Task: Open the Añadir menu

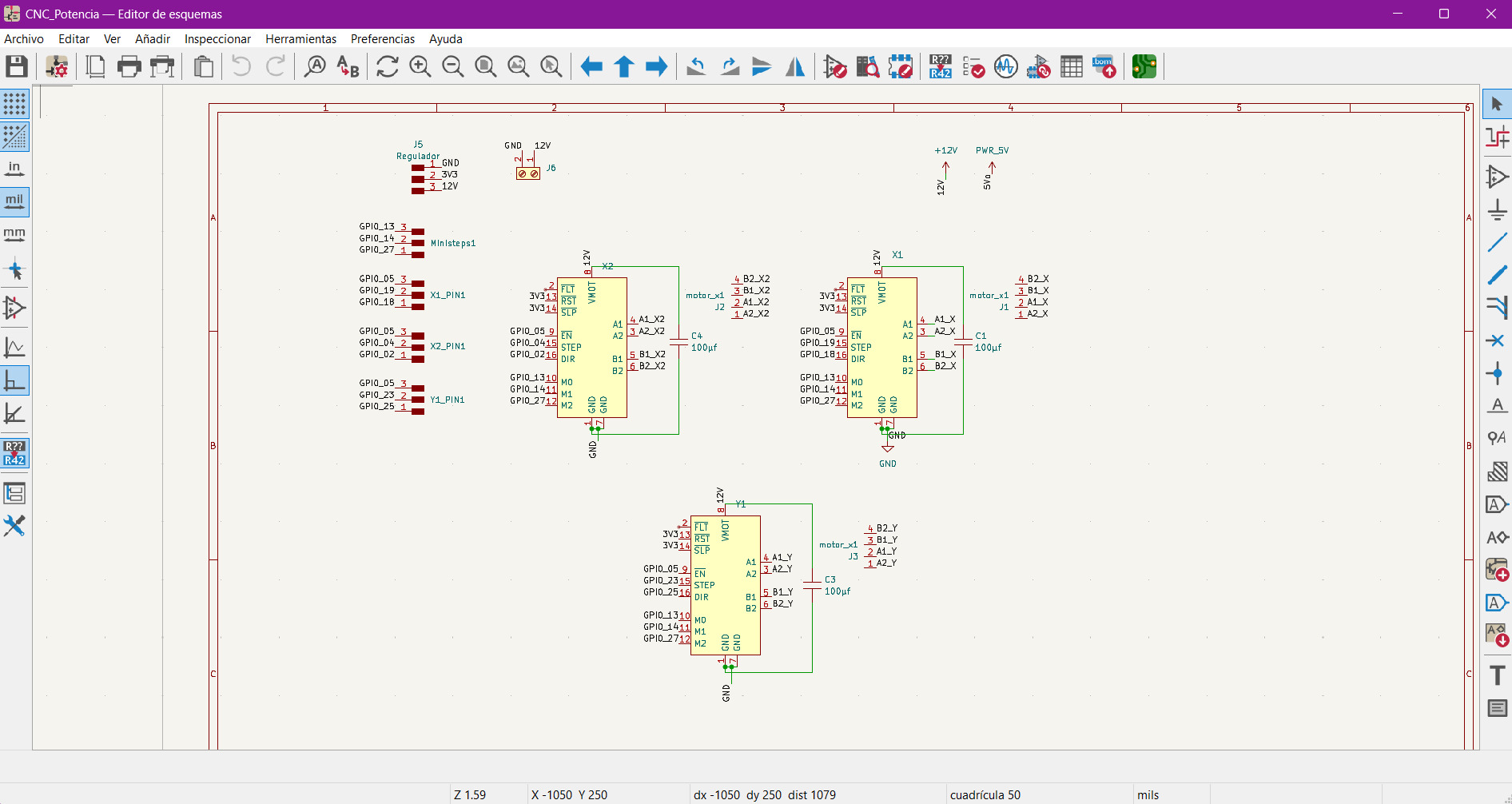Action: point(153,38)
